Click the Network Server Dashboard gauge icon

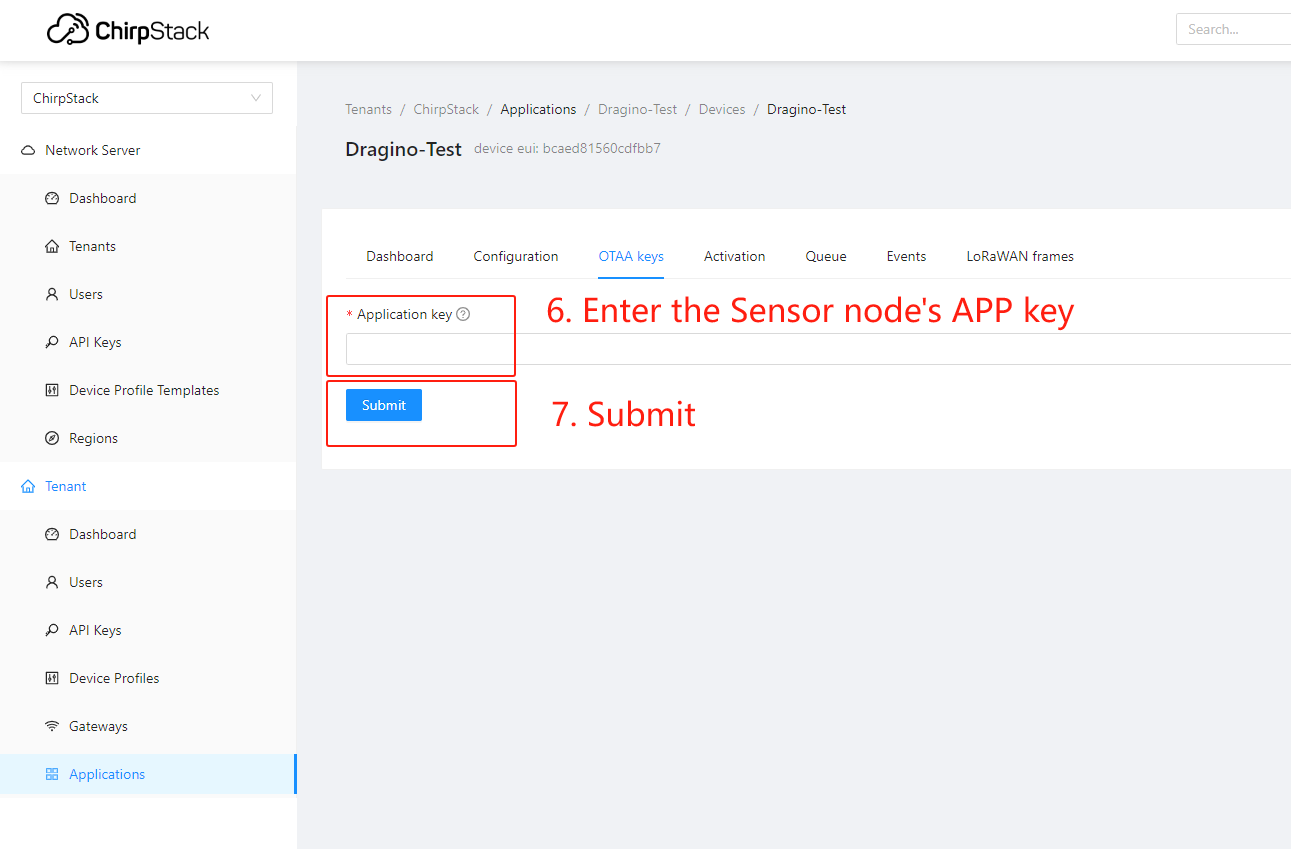click(x=52, y=198)
